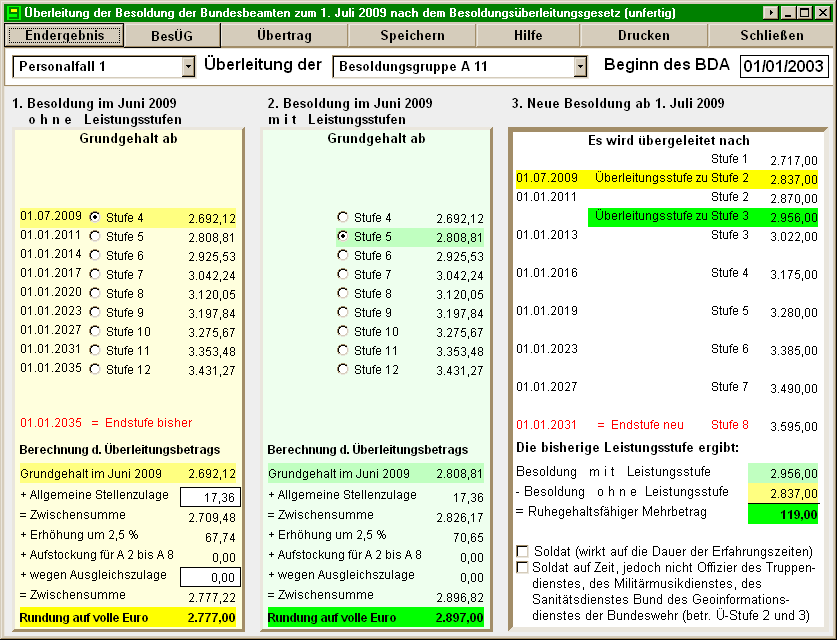Click the Erhöhung um 2,5 % value 67,74
Viewport: 837px width, 640px height.
pyautogui.click(x=220, y=538)
